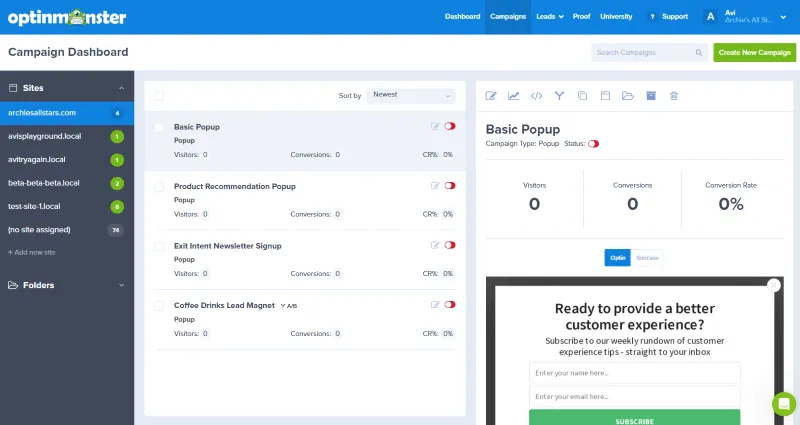Image resolution: width=800 pixels, height=425 pixels.
Task: Focus the Search Campaigns field
Action: [649, 53]
